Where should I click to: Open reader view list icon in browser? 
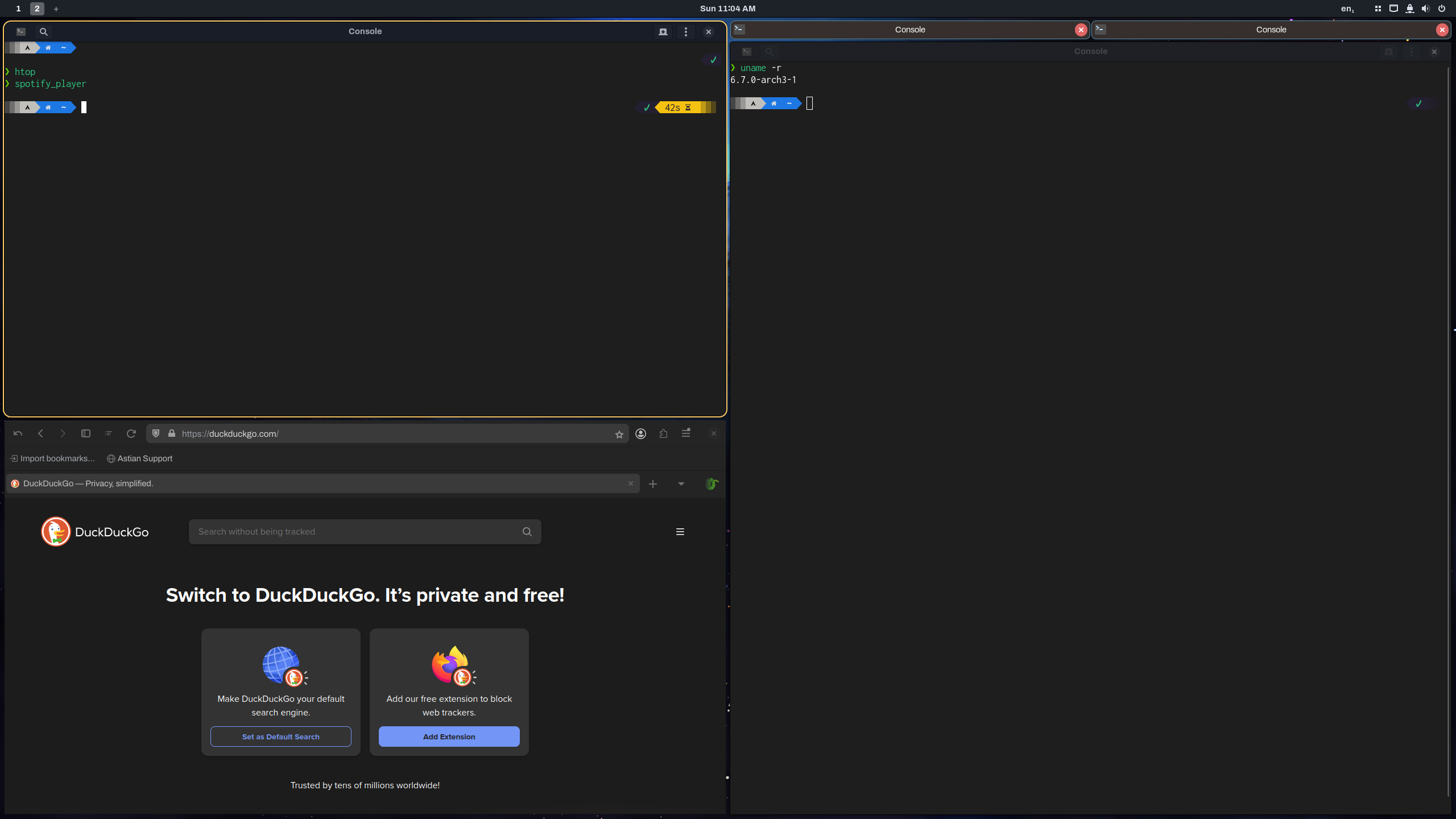coord(108,433)
